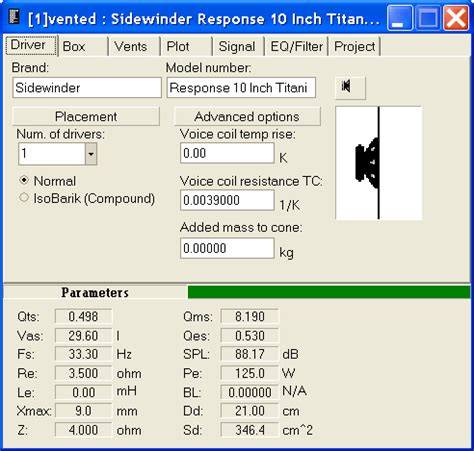Click the SPL value 88.17
Screen dimensions: 474x451
pyautogui.click(x=250, y=354)
